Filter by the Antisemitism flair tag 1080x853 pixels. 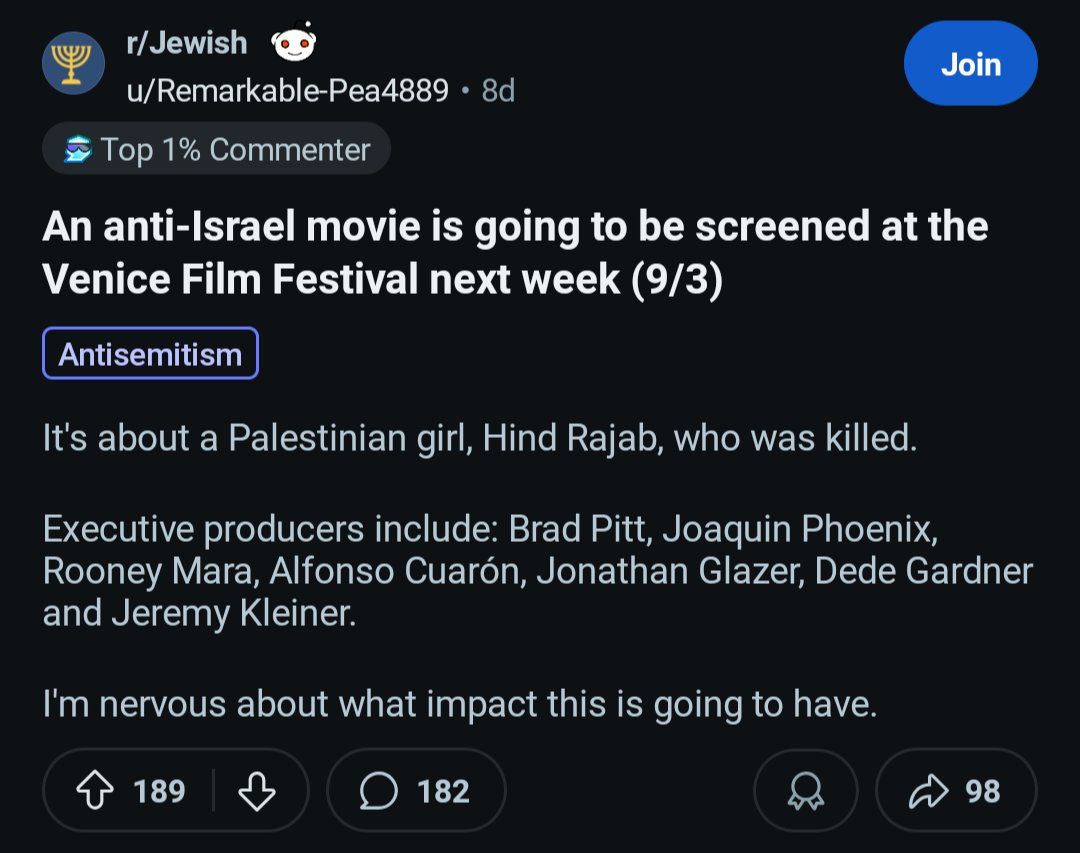pyautogui.click(x=150, y=354)
